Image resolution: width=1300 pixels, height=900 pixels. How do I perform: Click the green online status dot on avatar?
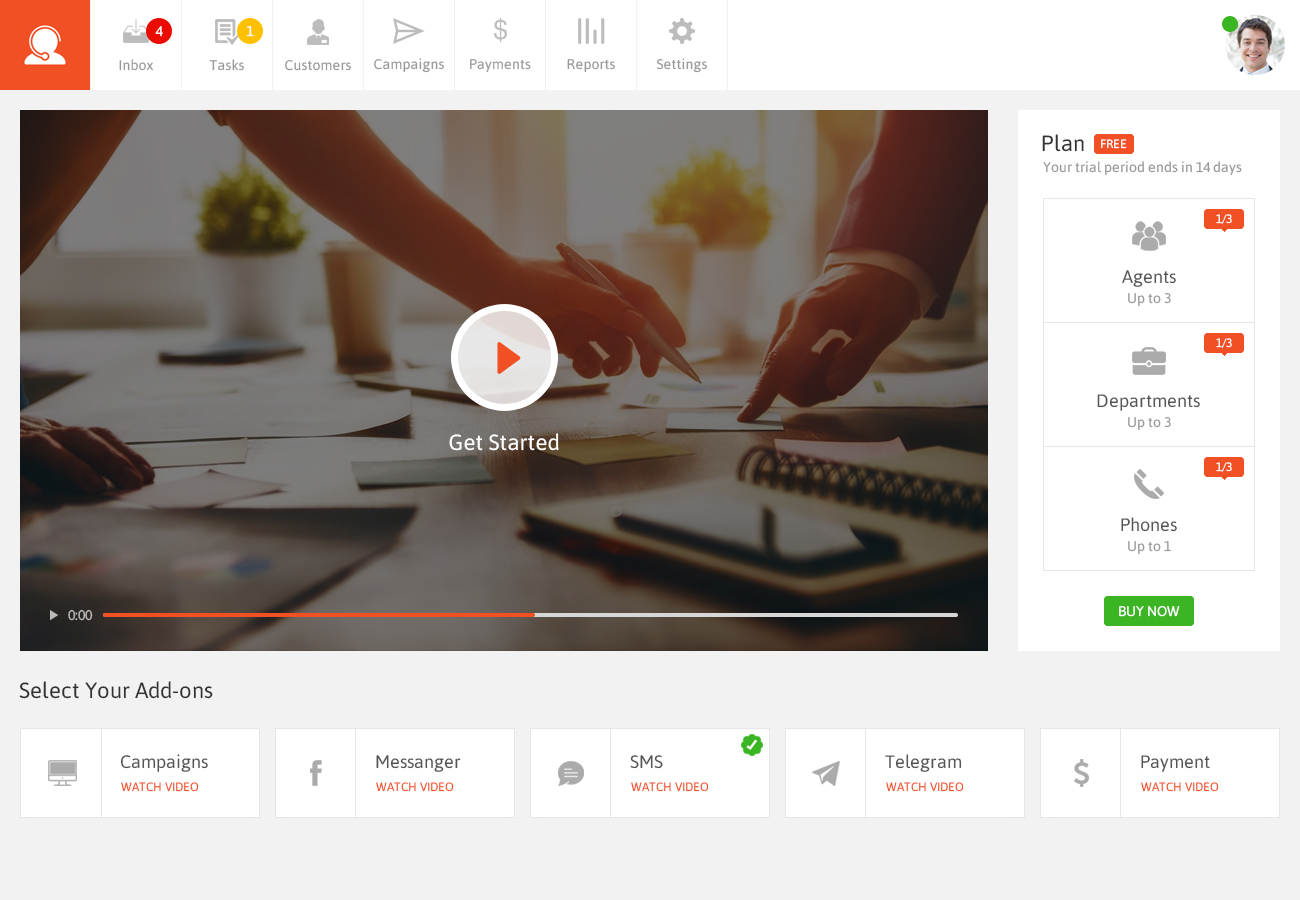point(1230,22)
